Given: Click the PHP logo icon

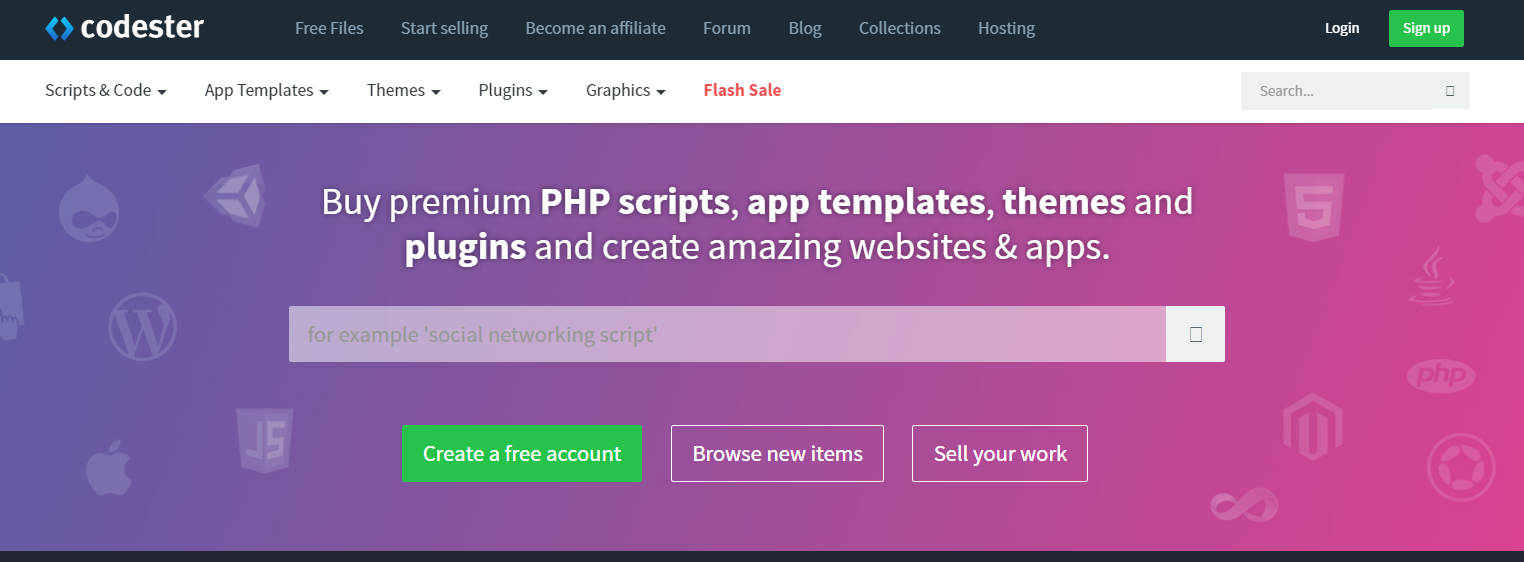Looking at the screenshot, I should 1441,376.
